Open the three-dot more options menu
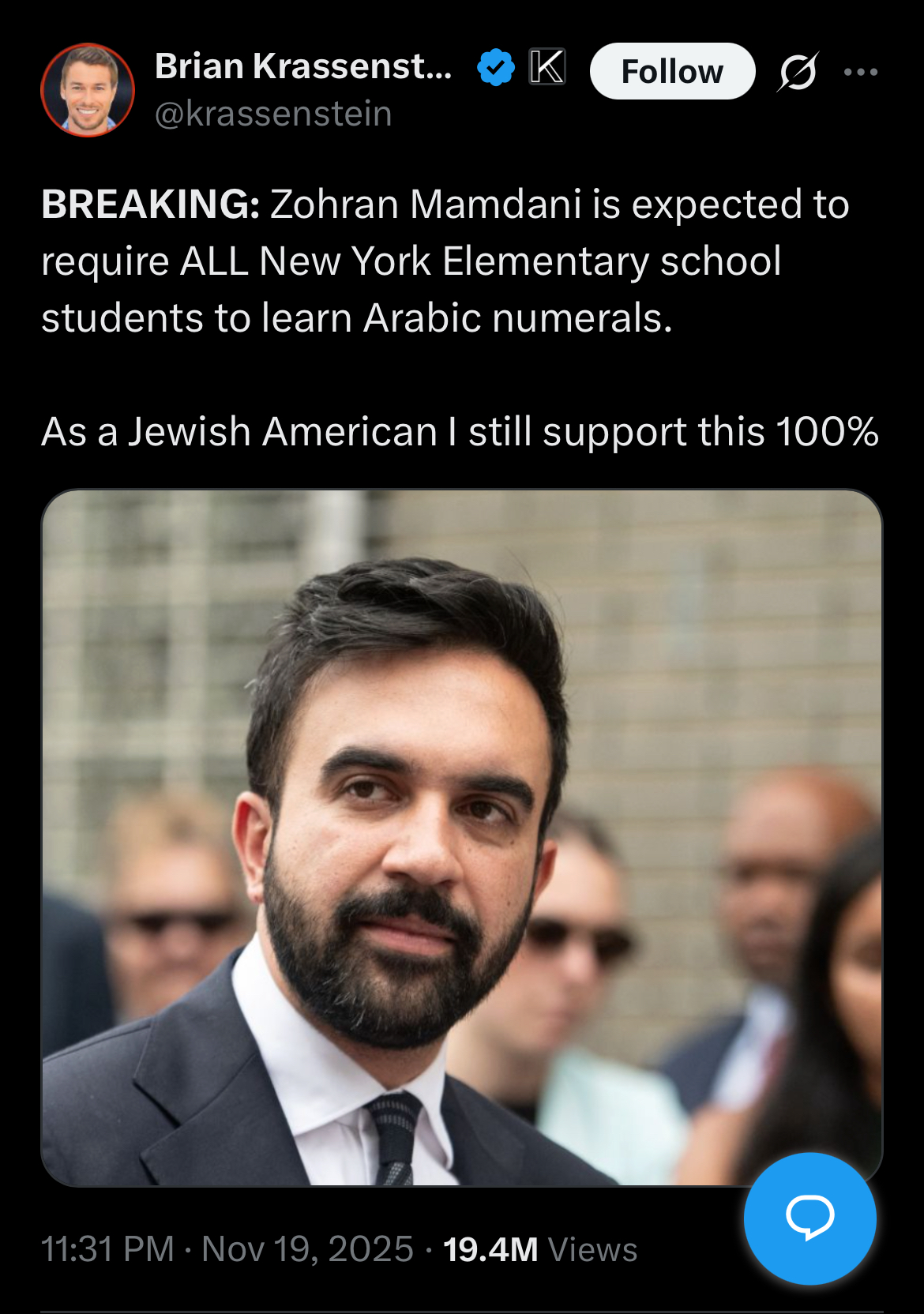Viewport: 924px width, 1314px height. (861, 72)
